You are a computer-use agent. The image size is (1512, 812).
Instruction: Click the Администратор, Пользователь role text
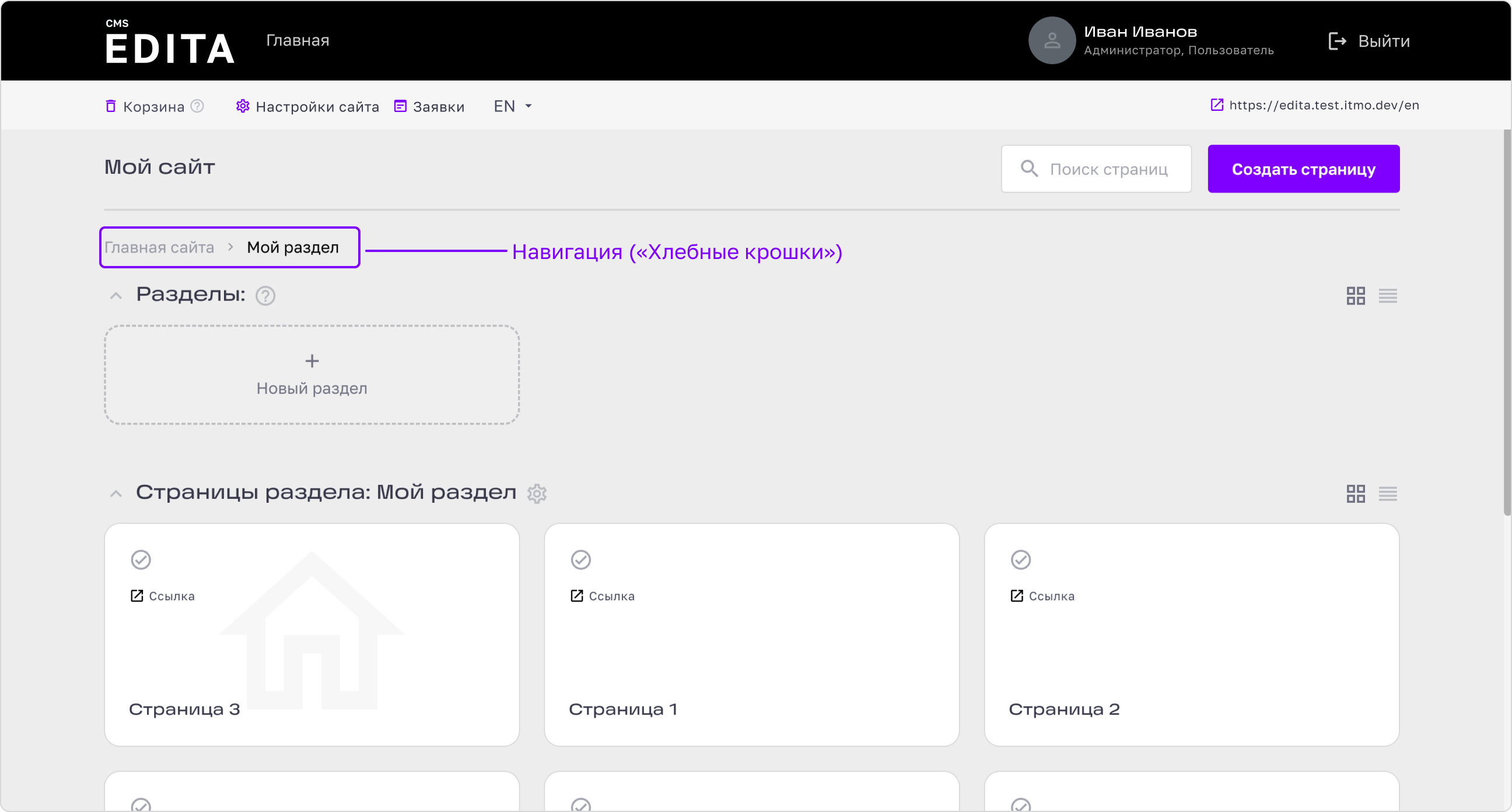(1178, 51)
